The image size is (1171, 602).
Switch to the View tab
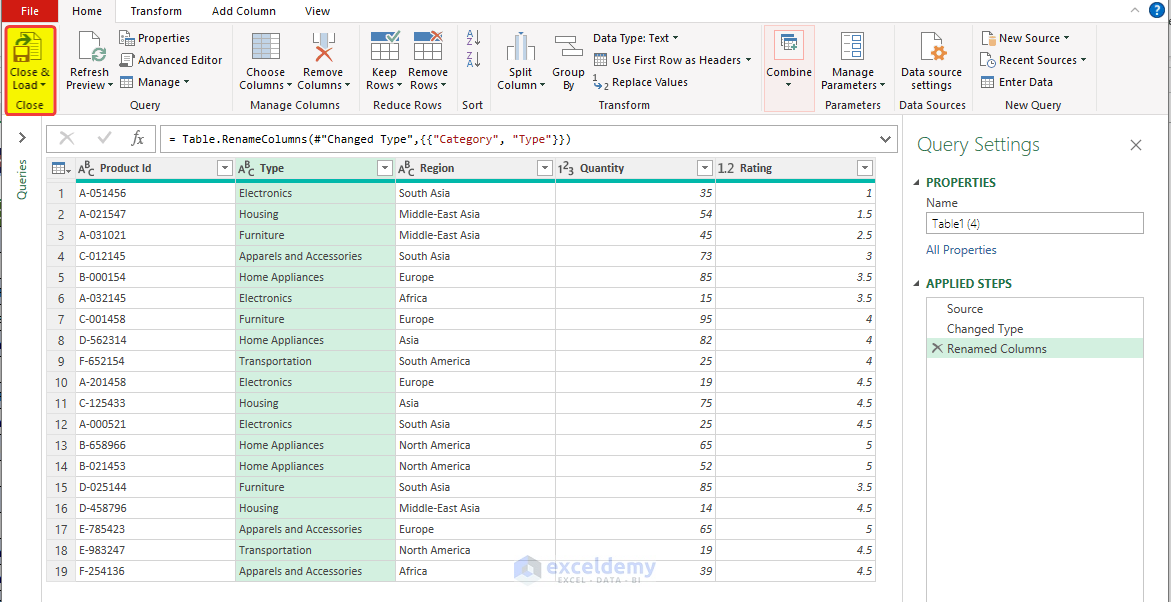(317, 11)
